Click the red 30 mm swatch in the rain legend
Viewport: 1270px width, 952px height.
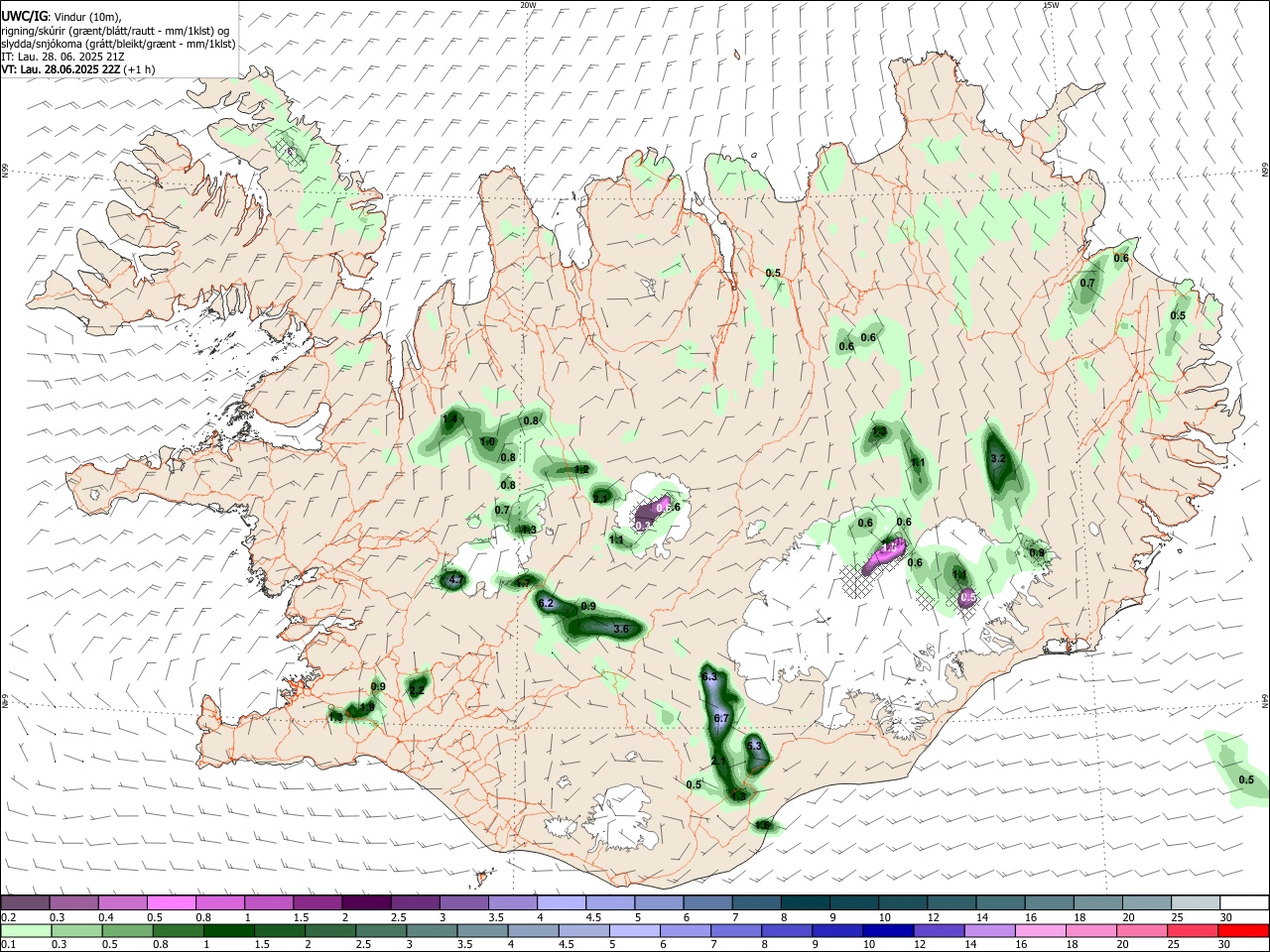pos(1242,930)
